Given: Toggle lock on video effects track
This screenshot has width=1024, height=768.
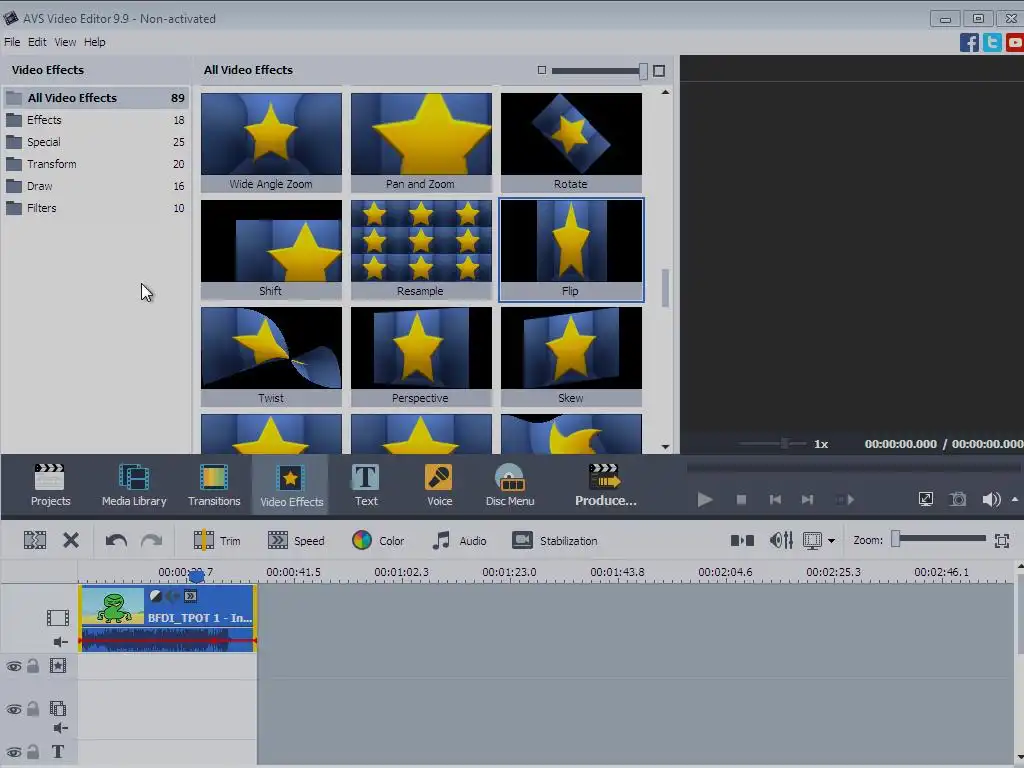Looking at the screenshot, I should [x=33, y=666].
